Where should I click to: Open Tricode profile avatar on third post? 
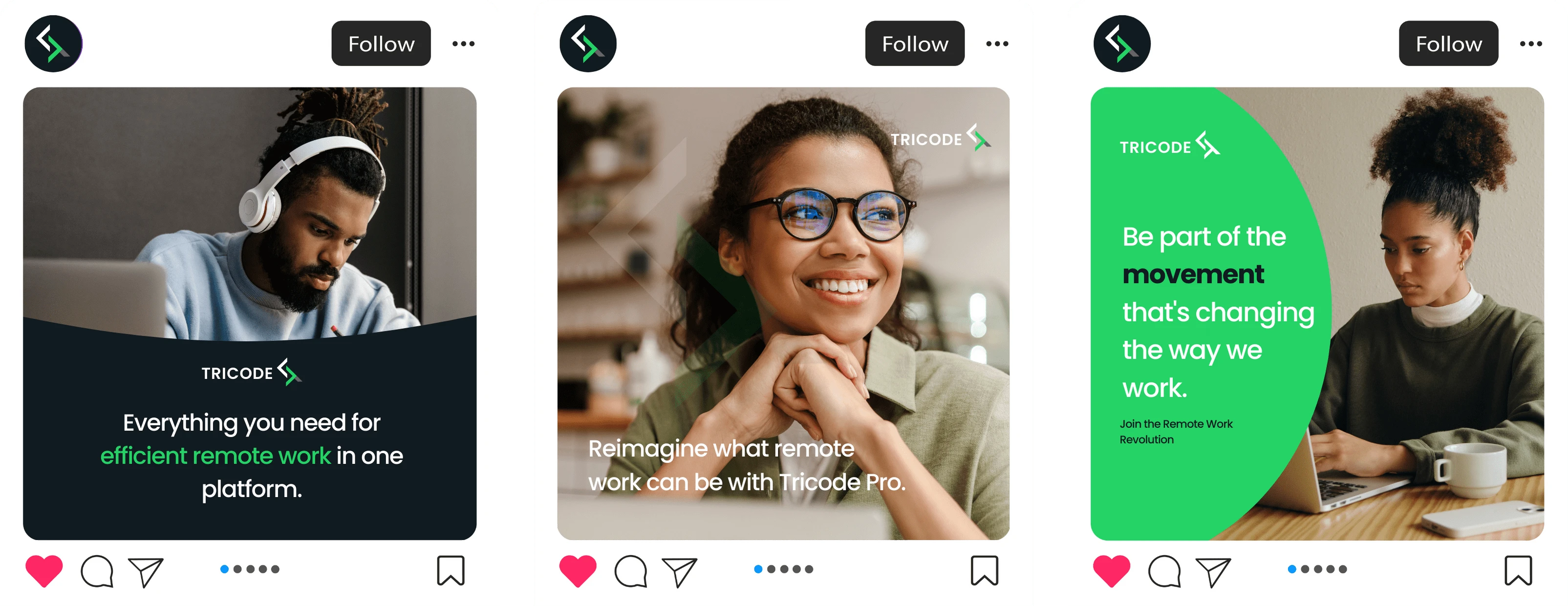coord(1122,44)
